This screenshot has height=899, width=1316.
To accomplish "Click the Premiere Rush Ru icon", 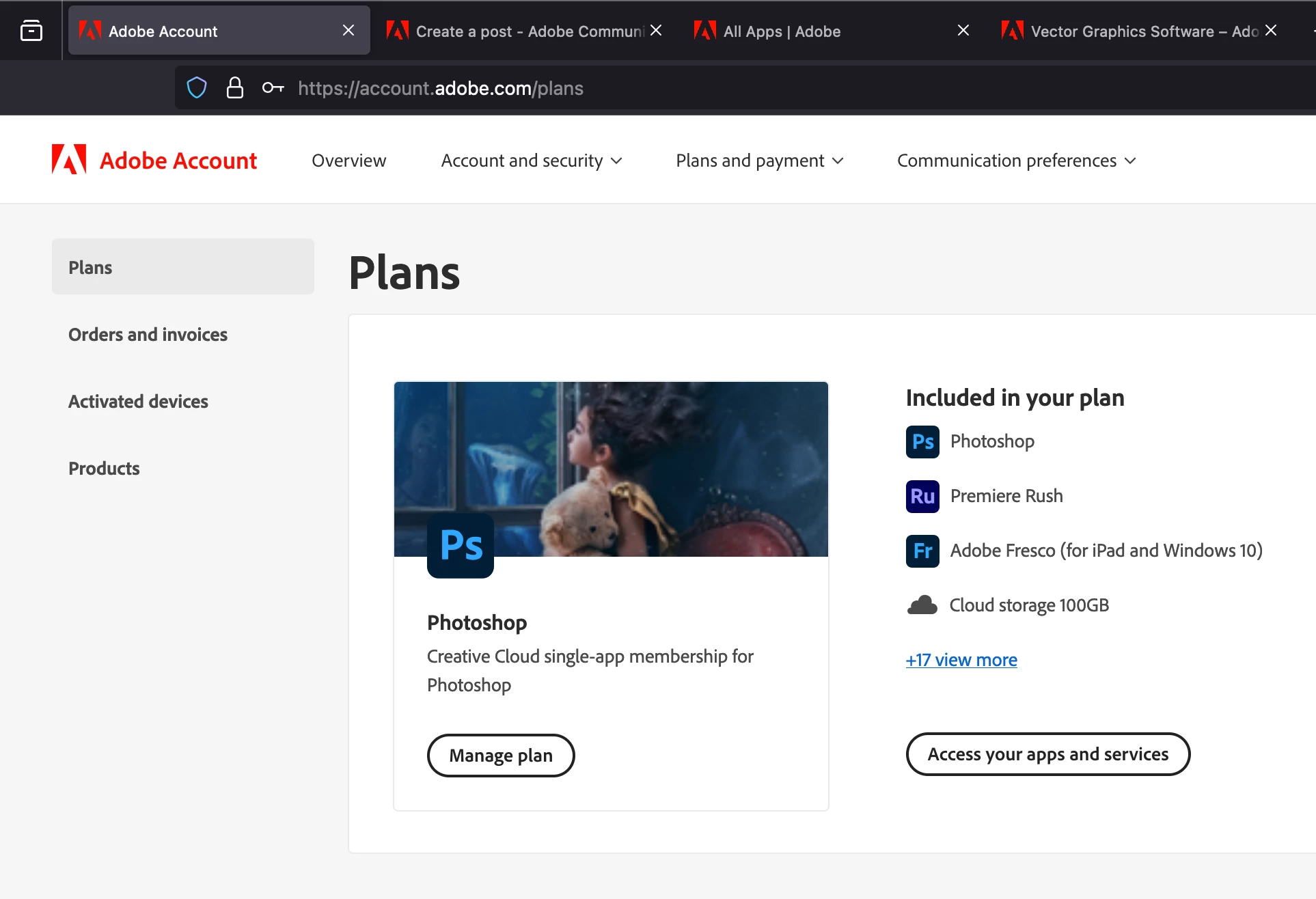I will [922, 497].
